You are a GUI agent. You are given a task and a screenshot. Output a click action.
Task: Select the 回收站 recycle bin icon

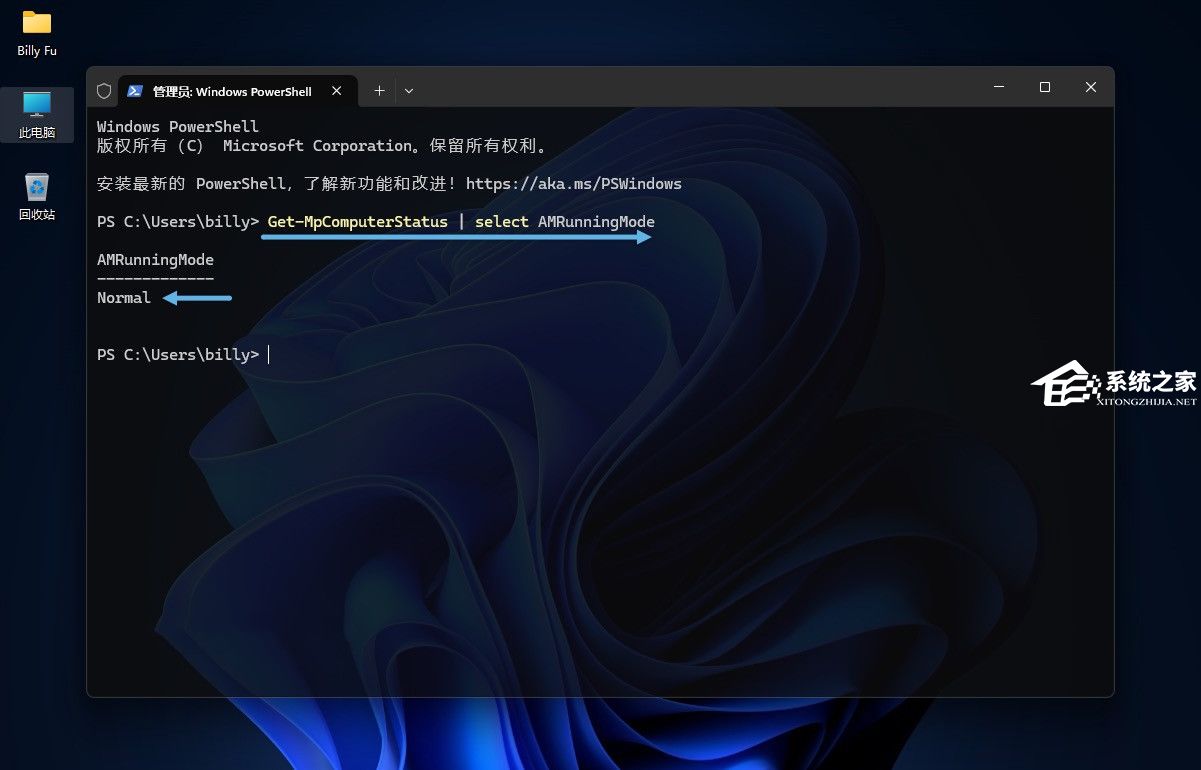click(x=37, y=197)
